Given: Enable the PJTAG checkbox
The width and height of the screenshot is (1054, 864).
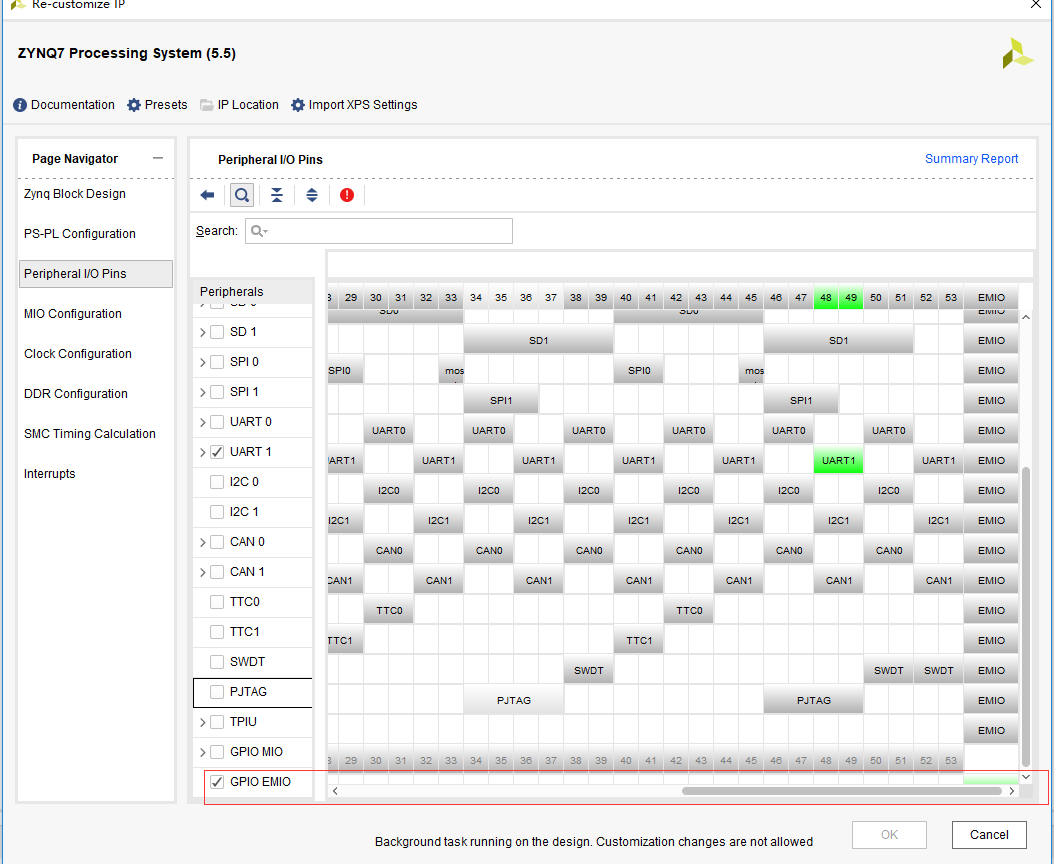Looking at the screenshot, I should point(216,692).
